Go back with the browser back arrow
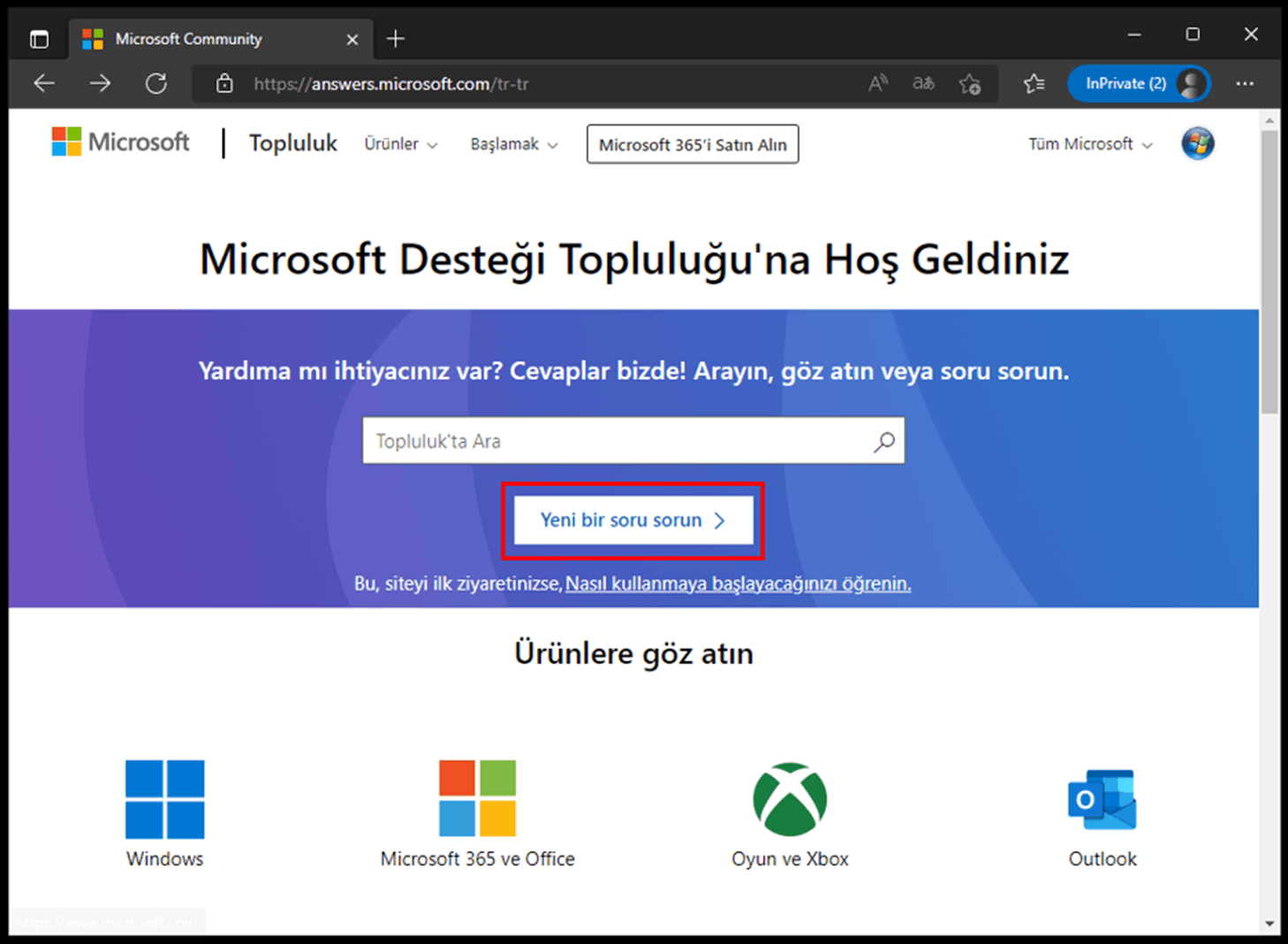 [44, 84]
